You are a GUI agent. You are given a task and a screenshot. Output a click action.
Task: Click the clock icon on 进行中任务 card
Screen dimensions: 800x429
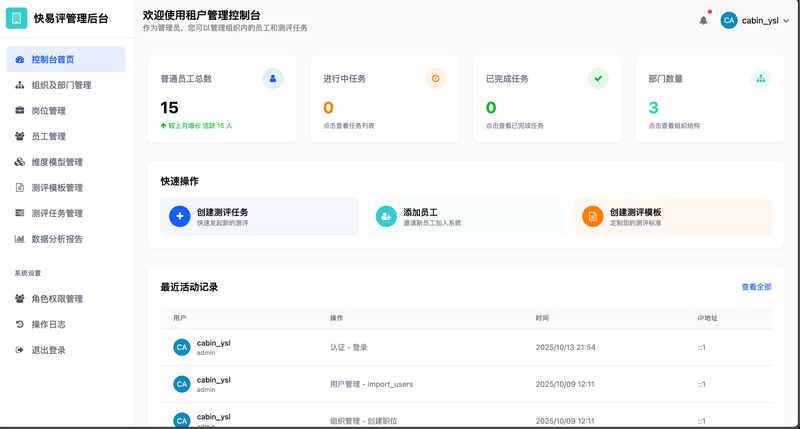point(435,78)
